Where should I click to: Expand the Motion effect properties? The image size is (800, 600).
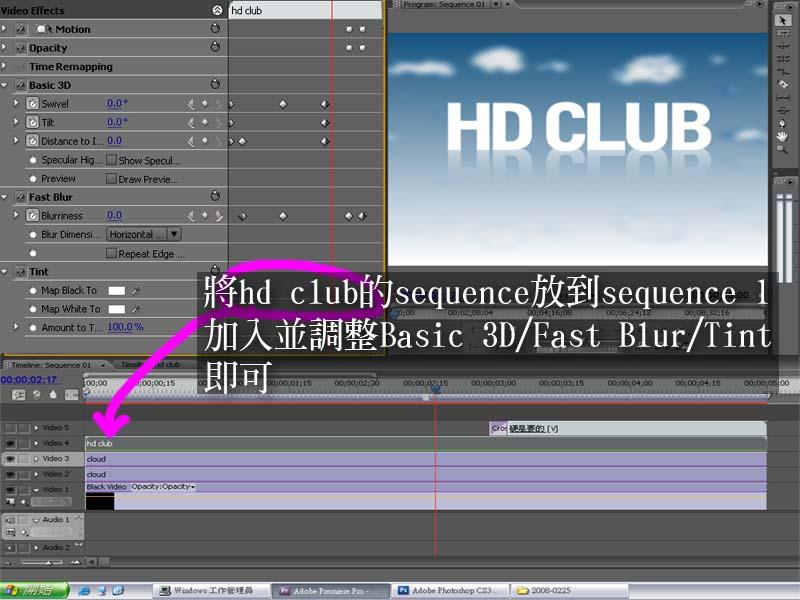tap(5, 30)
